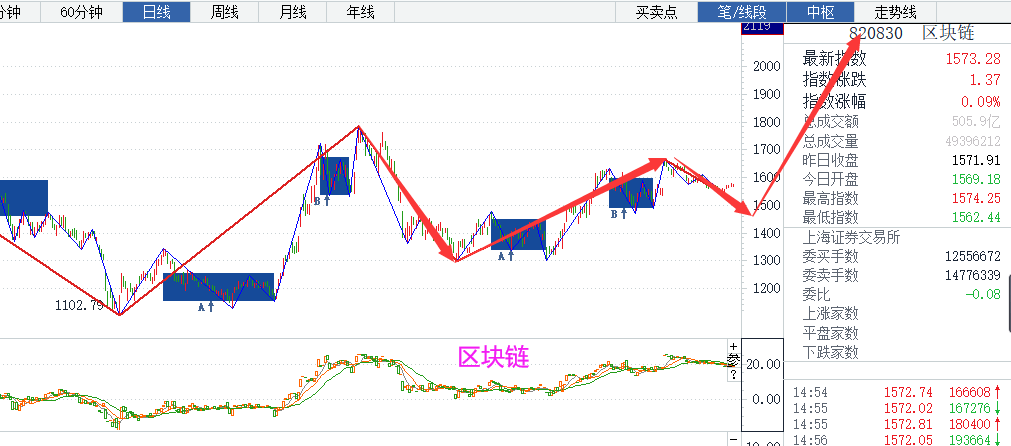The height and width of the screenshot is (446, 1011).
Task: Switch to the 60分钟 chart period
Action: 81,12
